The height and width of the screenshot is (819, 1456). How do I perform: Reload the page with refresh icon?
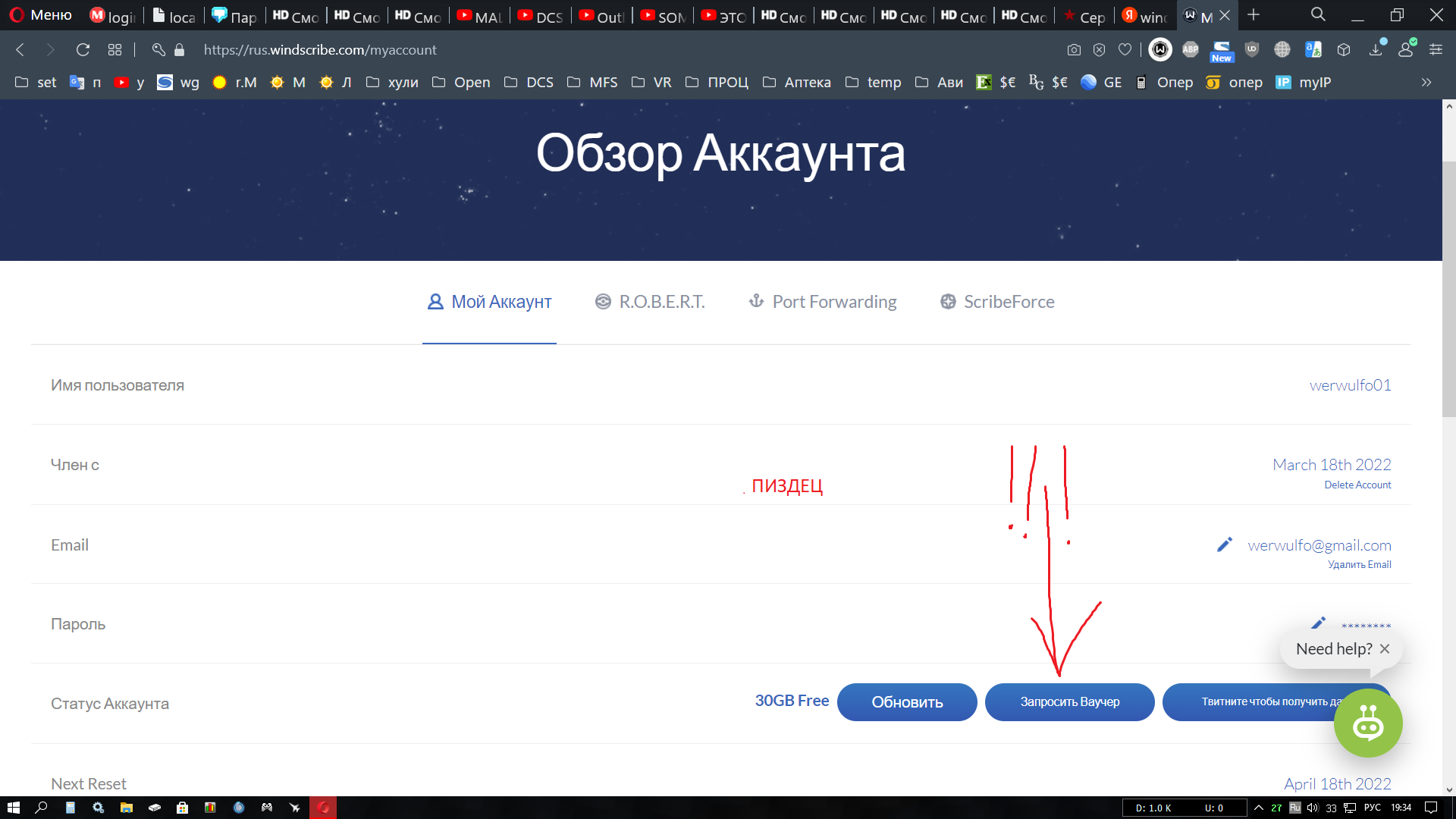tap(83, 50)
